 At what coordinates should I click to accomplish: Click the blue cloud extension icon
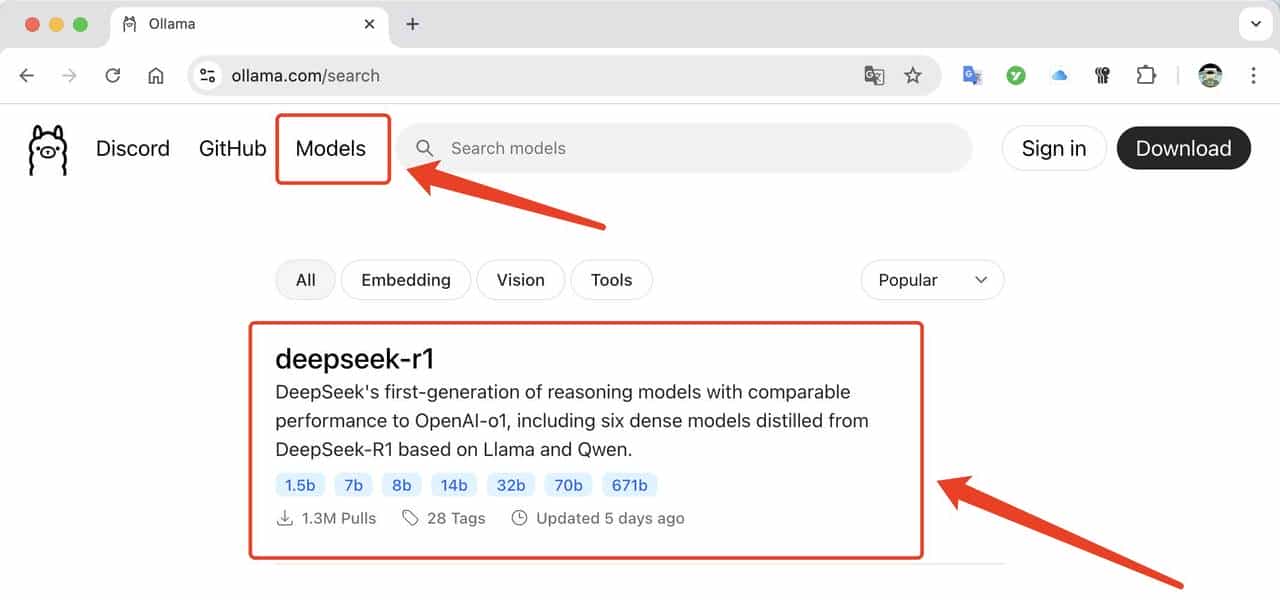tap(1059, 76)
